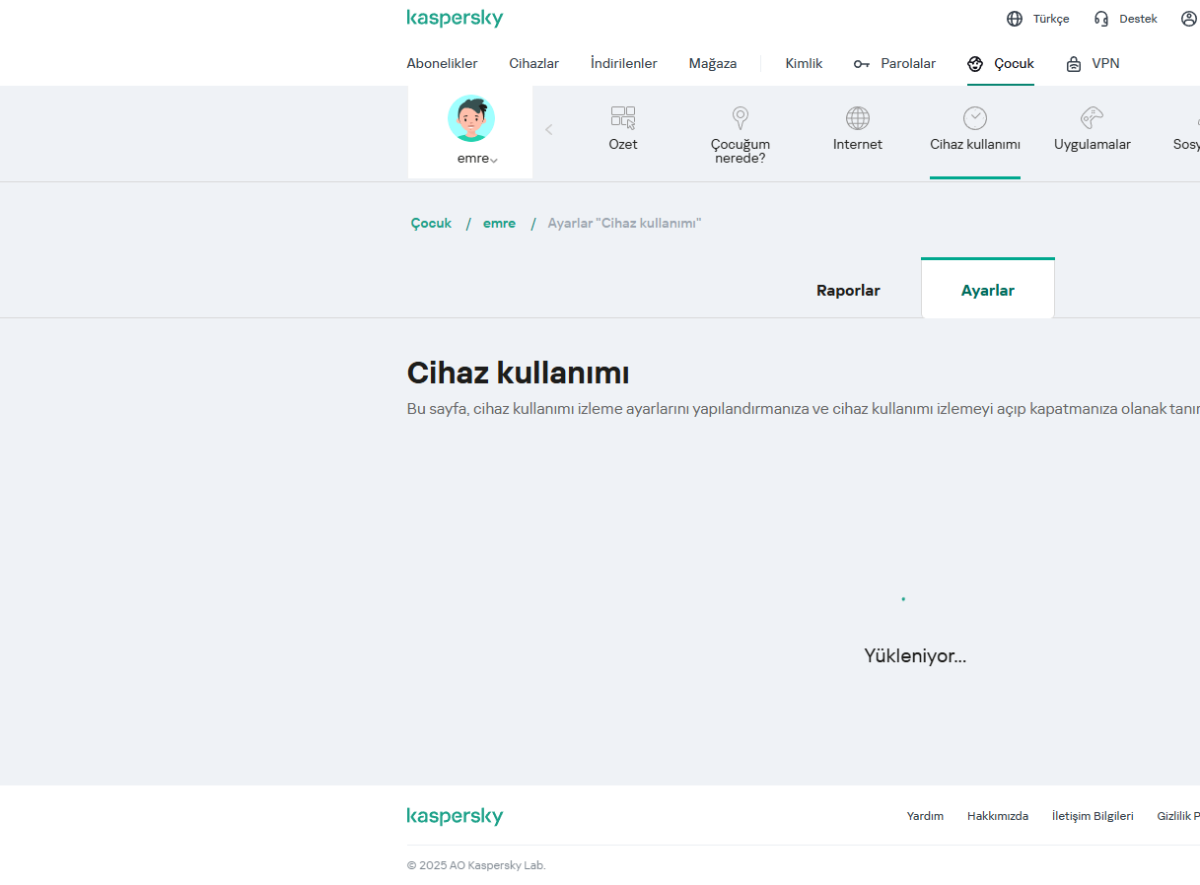Viewport: 1200px width, 885px height.
Task: Follow the Çocuk breadcrumb link
Action: (431, 223)
